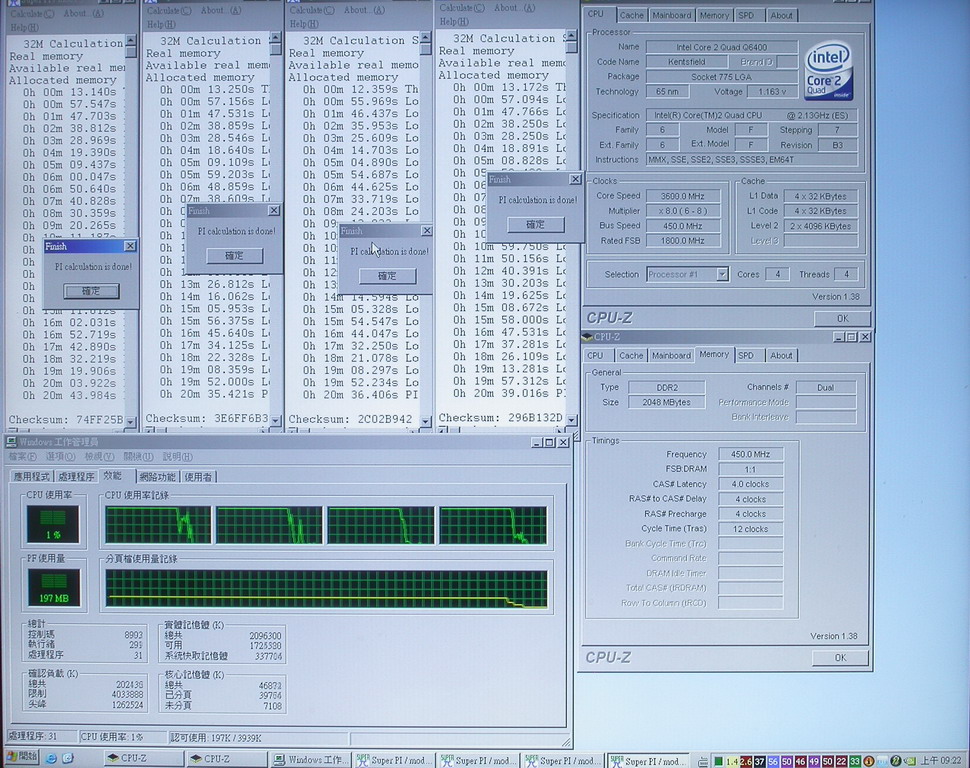Image resolution: width=970 pixels, height=768 pixels.
Task: Click OK in upper CPU-Z window
Action: tap(843, 318)
